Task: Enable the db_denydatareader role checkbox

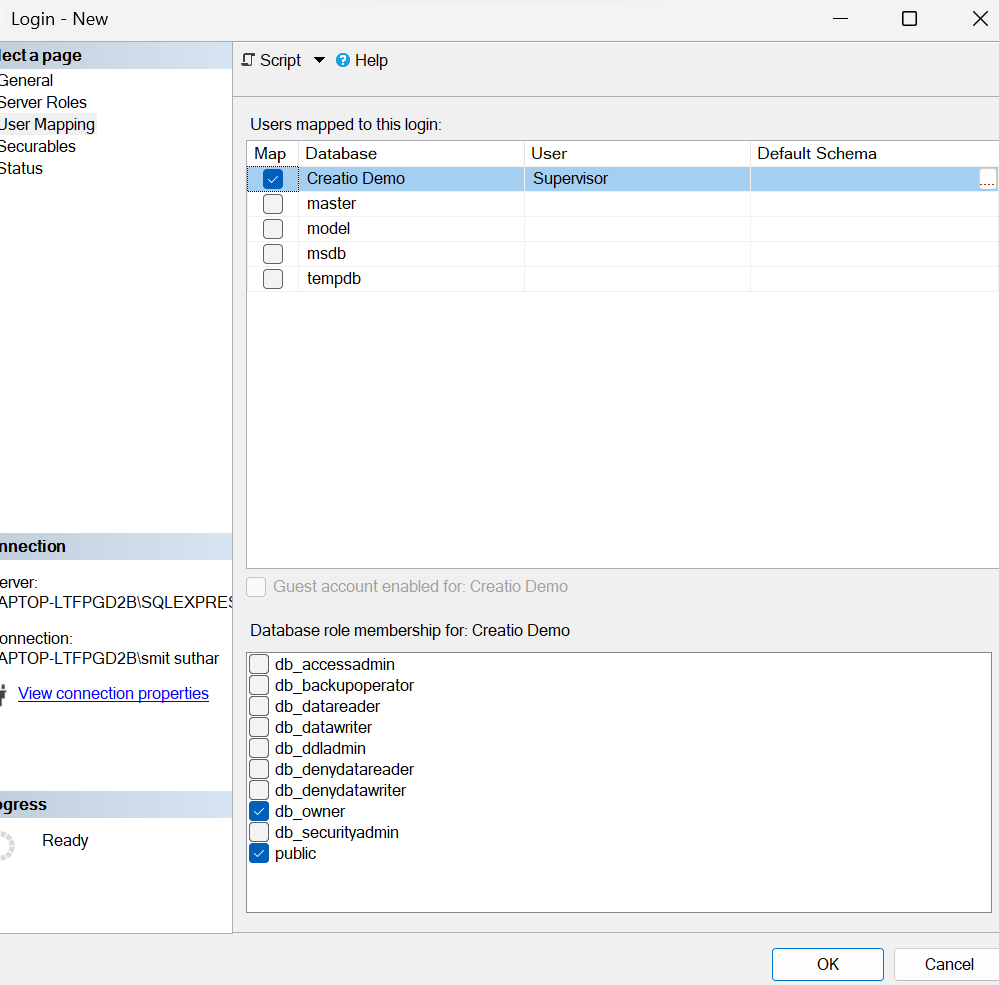Action: [259, 769]
